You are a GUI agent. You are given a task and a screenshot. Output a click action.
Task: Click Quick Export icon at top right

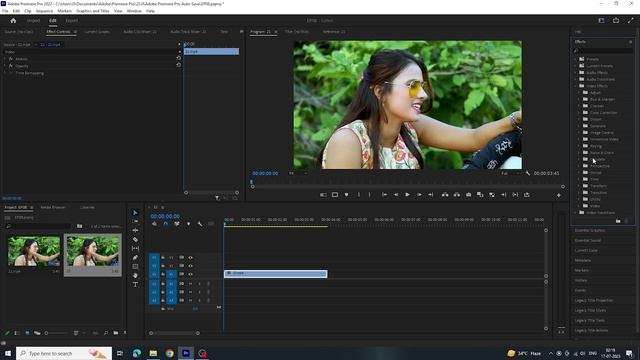pos(616,20)
